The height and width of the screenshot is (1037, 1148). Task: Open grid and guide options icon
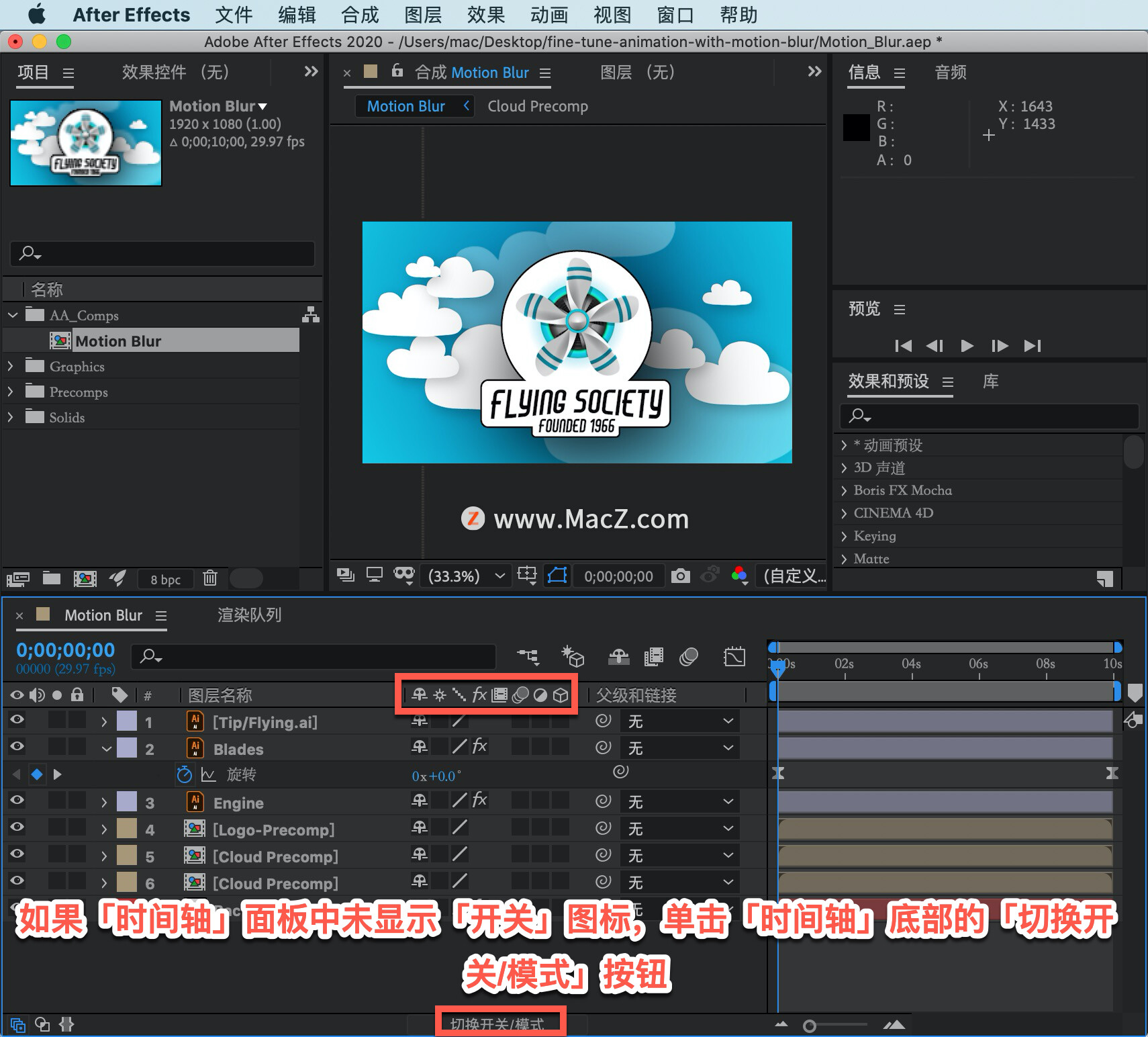527,575
